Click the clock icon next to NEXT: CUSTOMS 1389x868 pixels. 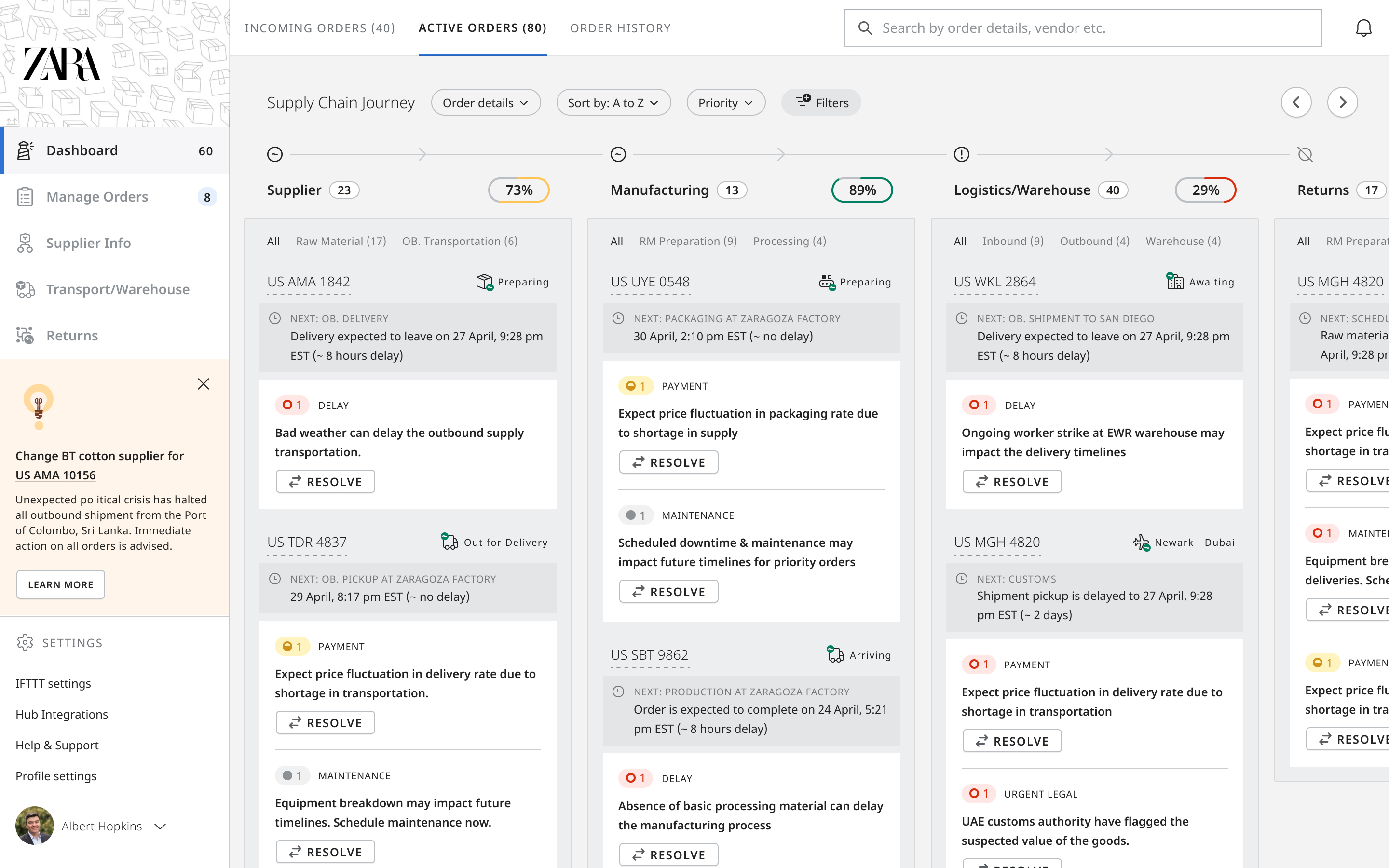962,579
